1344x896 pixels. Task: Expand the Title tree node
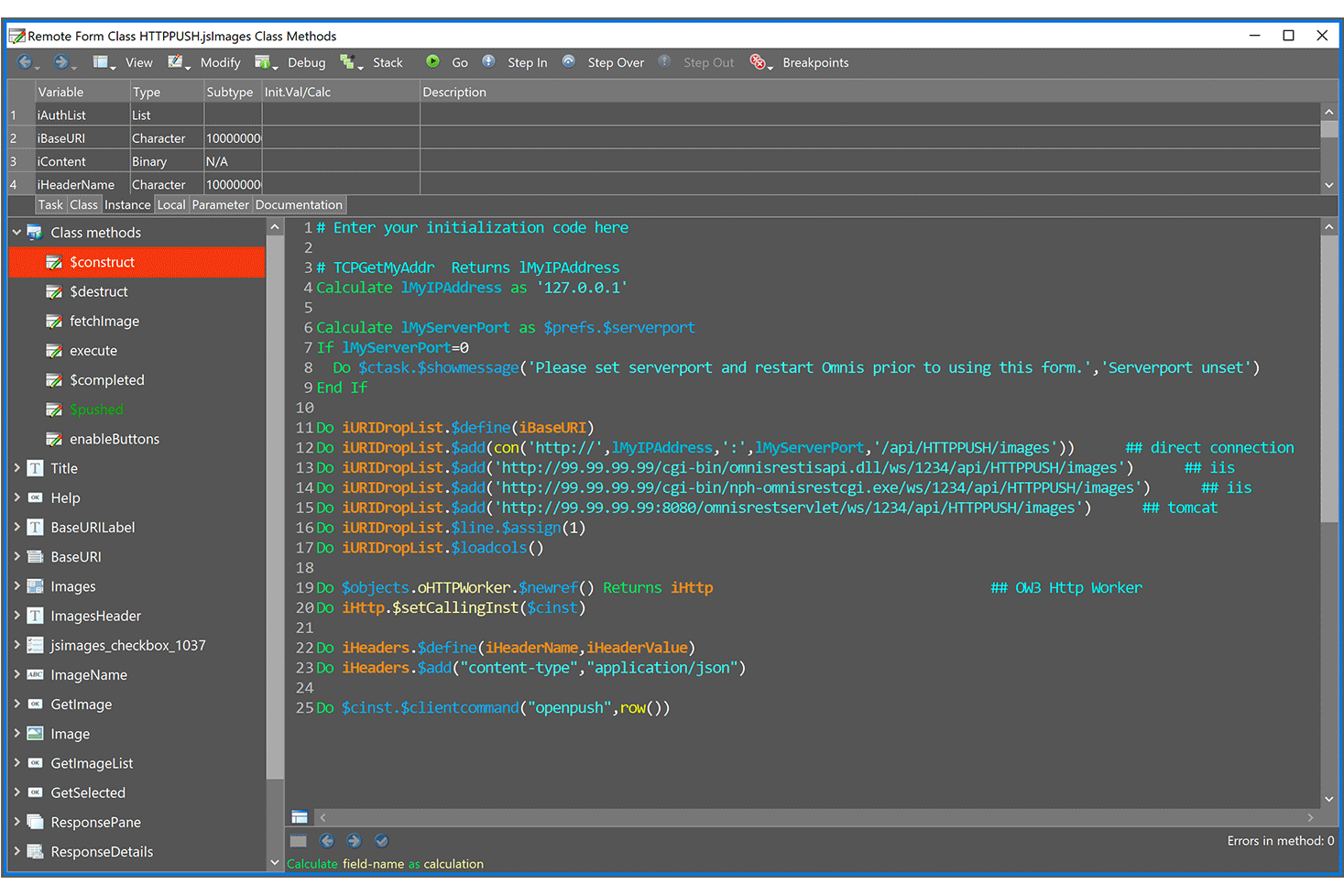(16, 468)
